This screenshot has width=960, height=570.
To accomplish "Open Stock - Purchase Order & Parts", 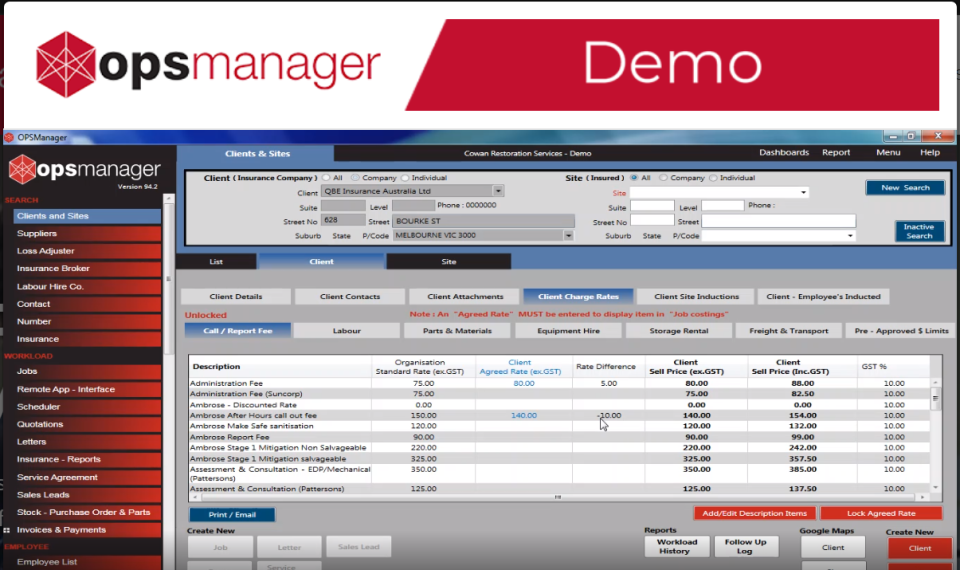I will click(87, 512).
